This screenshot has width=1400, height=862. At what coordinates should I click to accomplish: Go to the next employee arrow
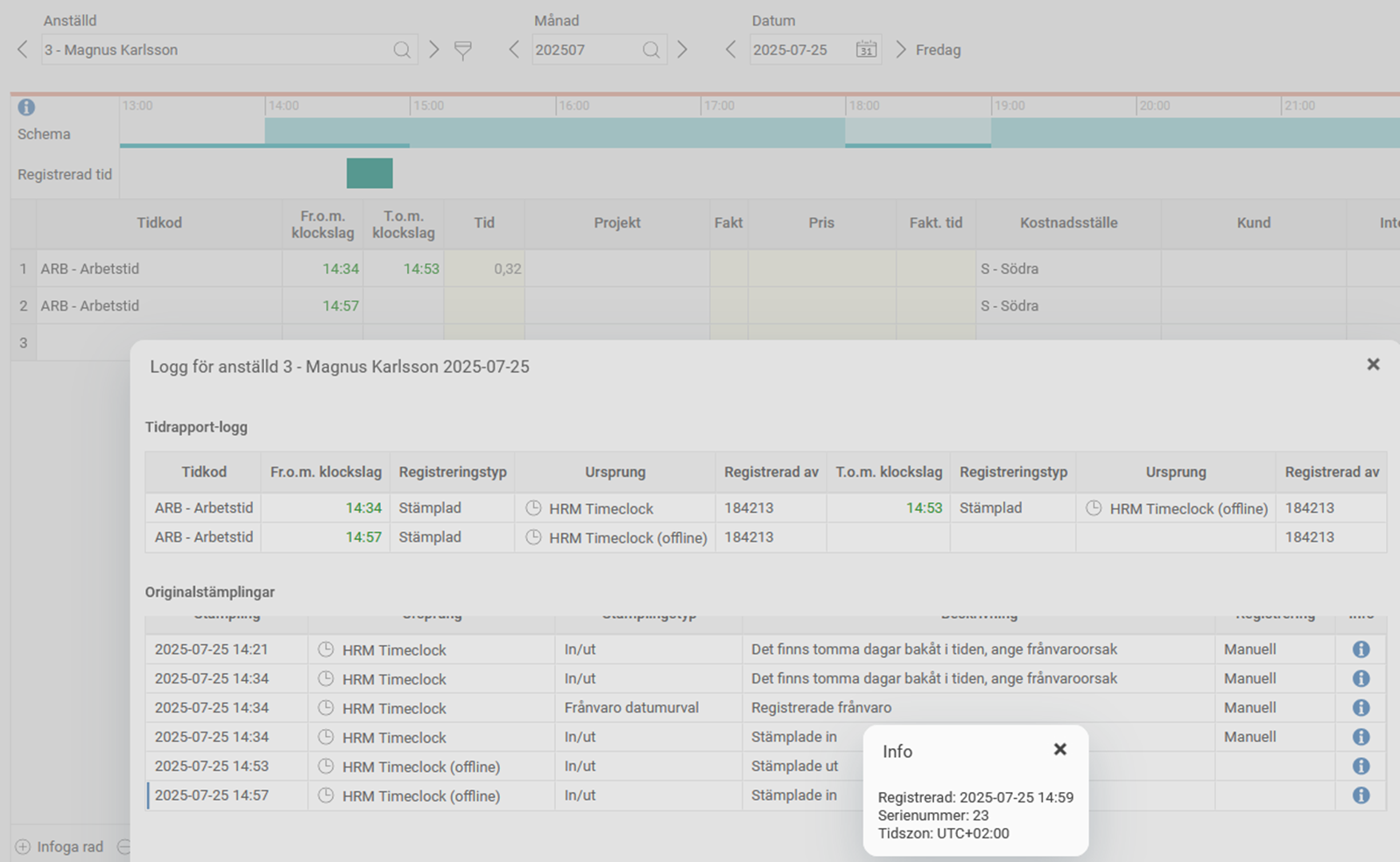(433, 50)
